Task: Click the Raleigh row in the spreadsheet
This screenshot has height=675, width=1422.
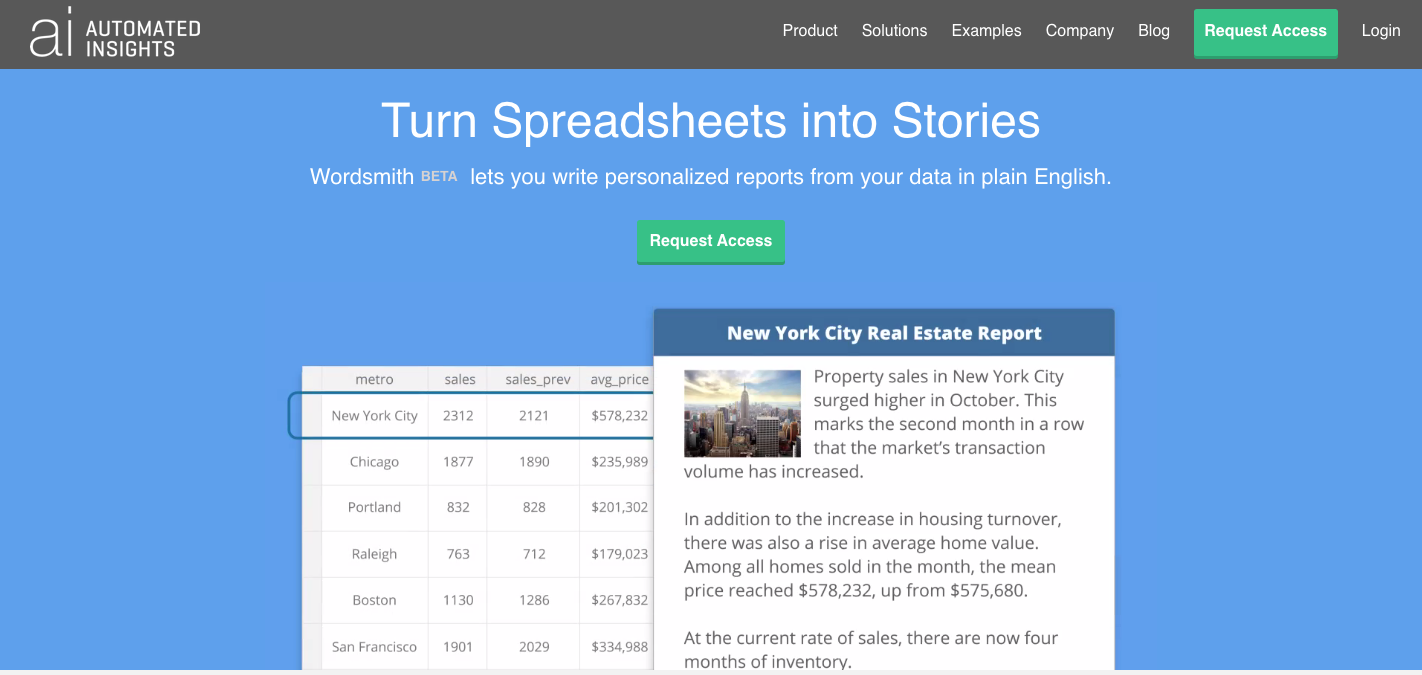Action: (374, 554)
